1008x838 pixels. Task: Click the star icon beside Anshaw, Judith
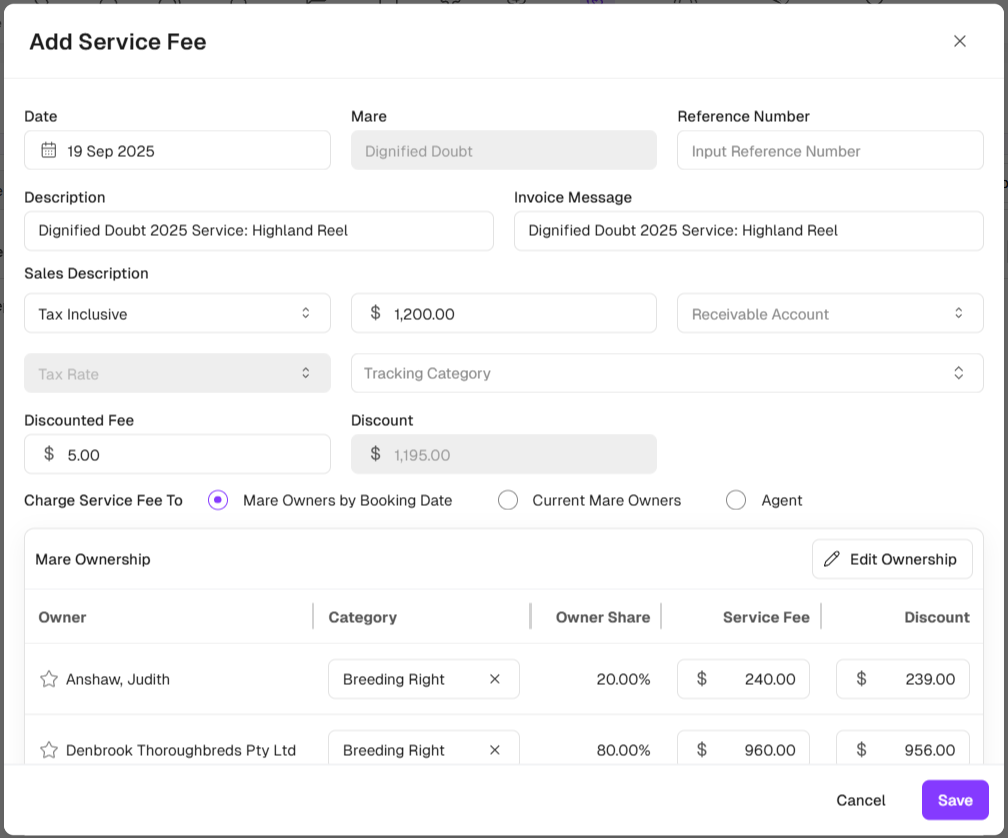coord(48,679)
